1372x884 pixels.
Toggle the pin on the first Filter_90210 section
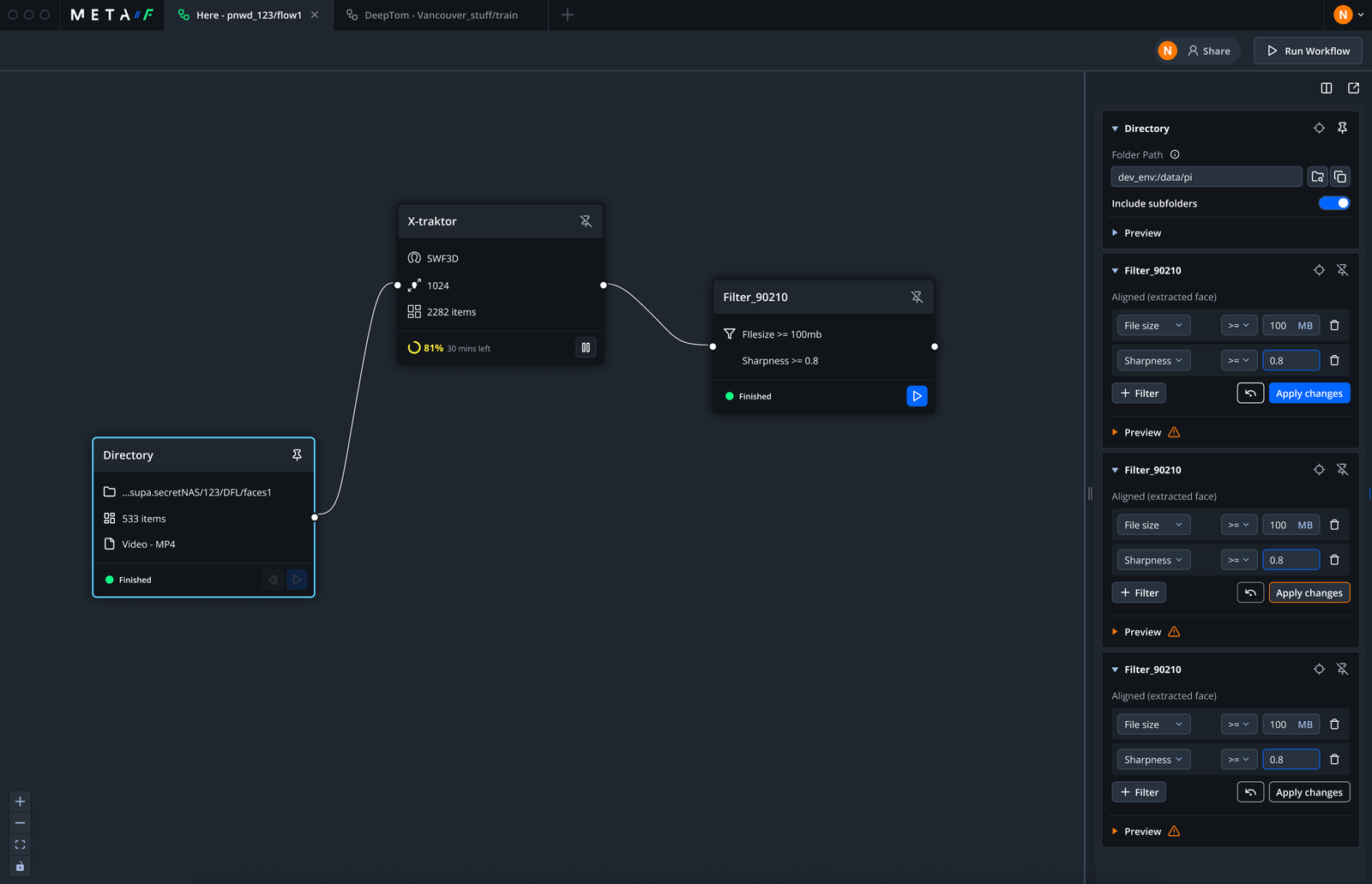pos(1343,270)
